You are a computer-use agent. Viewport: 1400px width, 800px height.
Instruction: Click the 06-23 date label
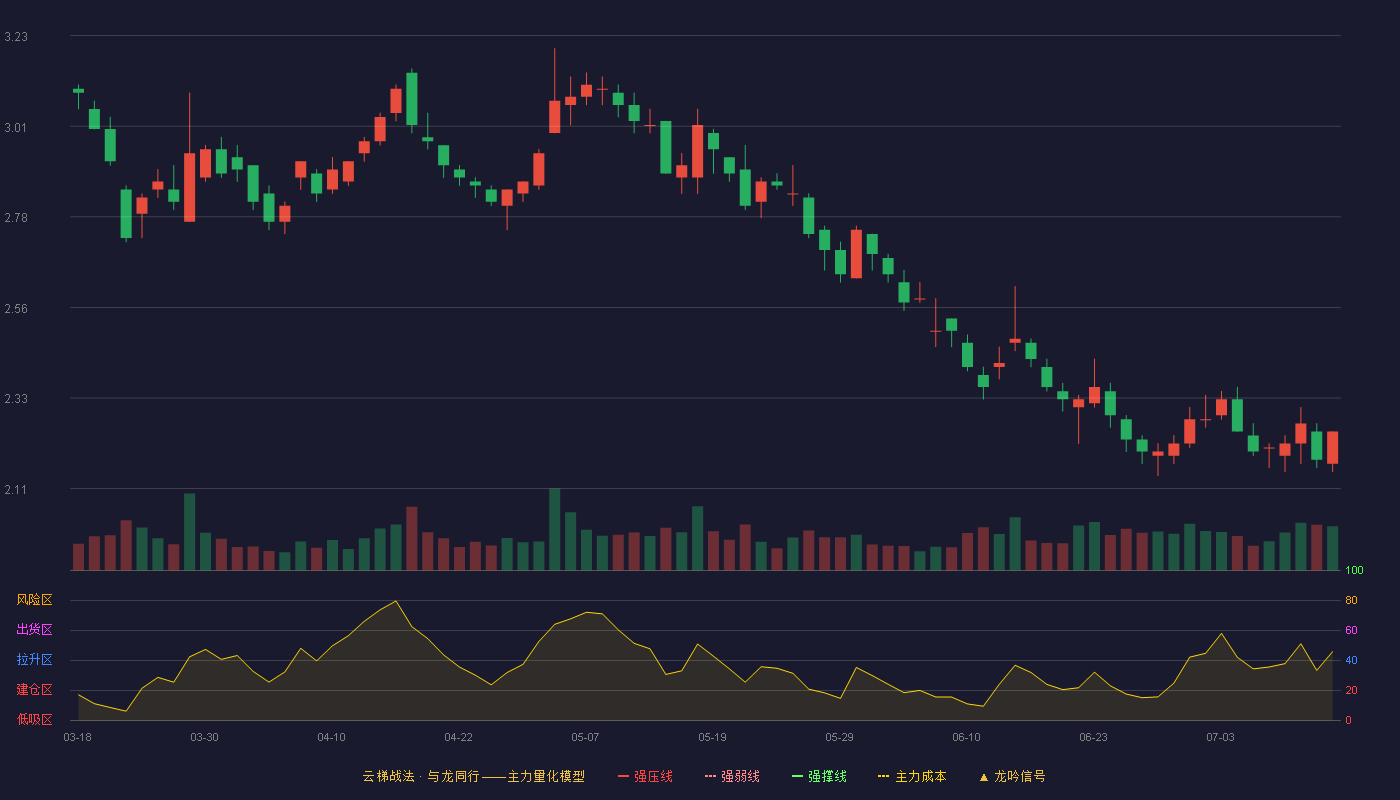point(1093,737)
